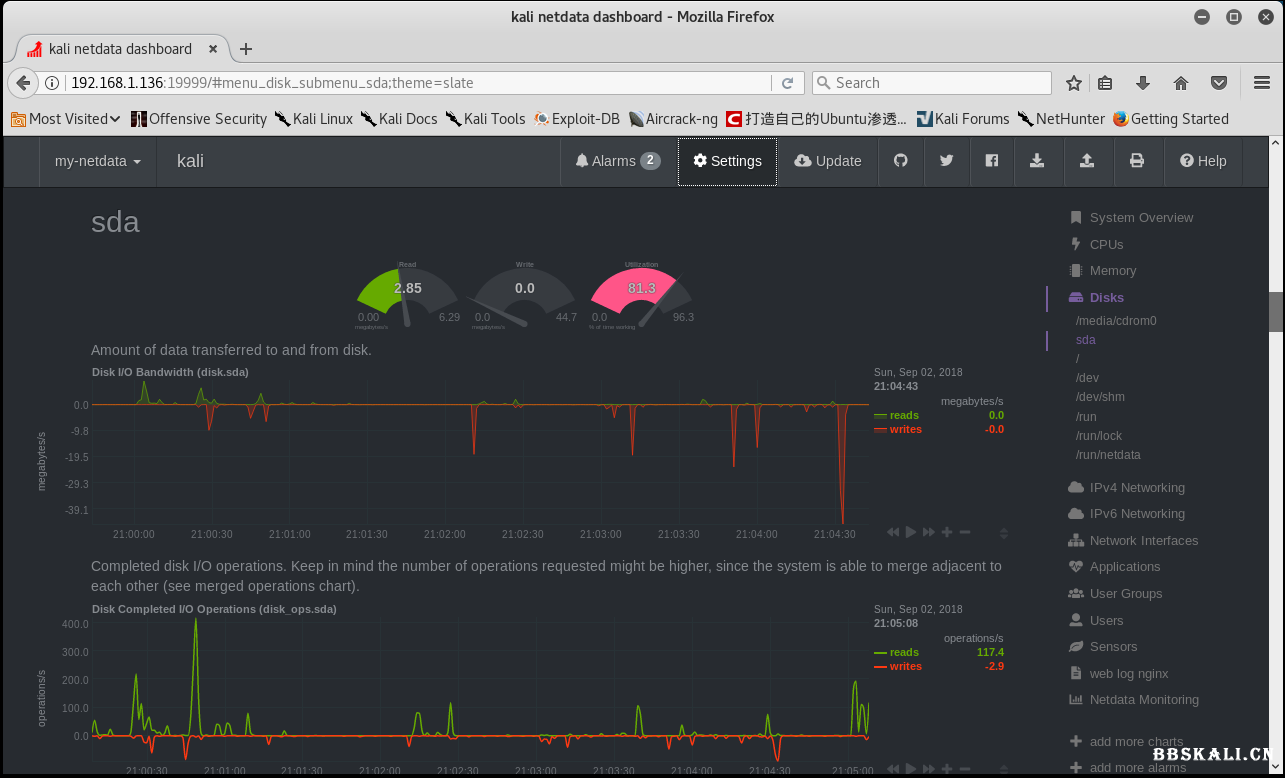Open the Alarms tab in navbar

pos(618,161)
